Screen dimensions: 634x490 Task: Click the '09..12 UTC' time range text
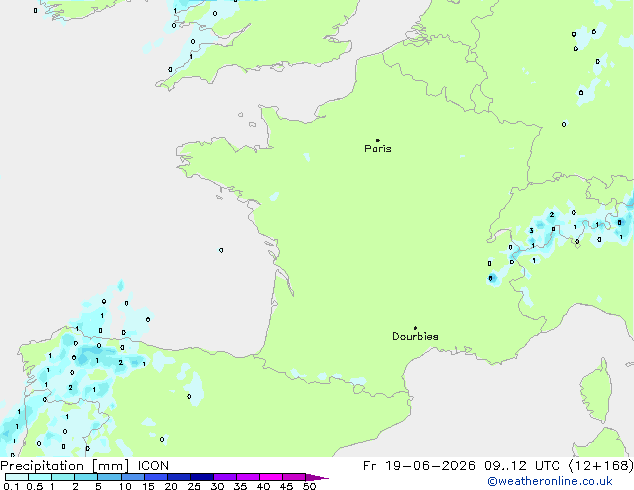[522, 466]
